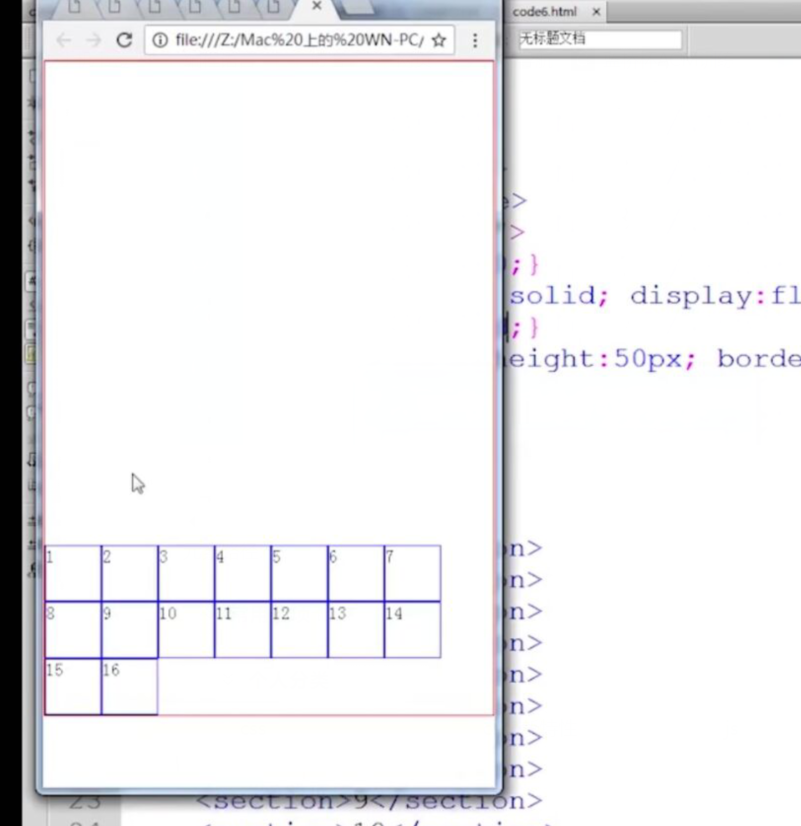Select the code6.html editor tab
The width and height of the screenshot is (801, 826).
(x=544, y=12)
